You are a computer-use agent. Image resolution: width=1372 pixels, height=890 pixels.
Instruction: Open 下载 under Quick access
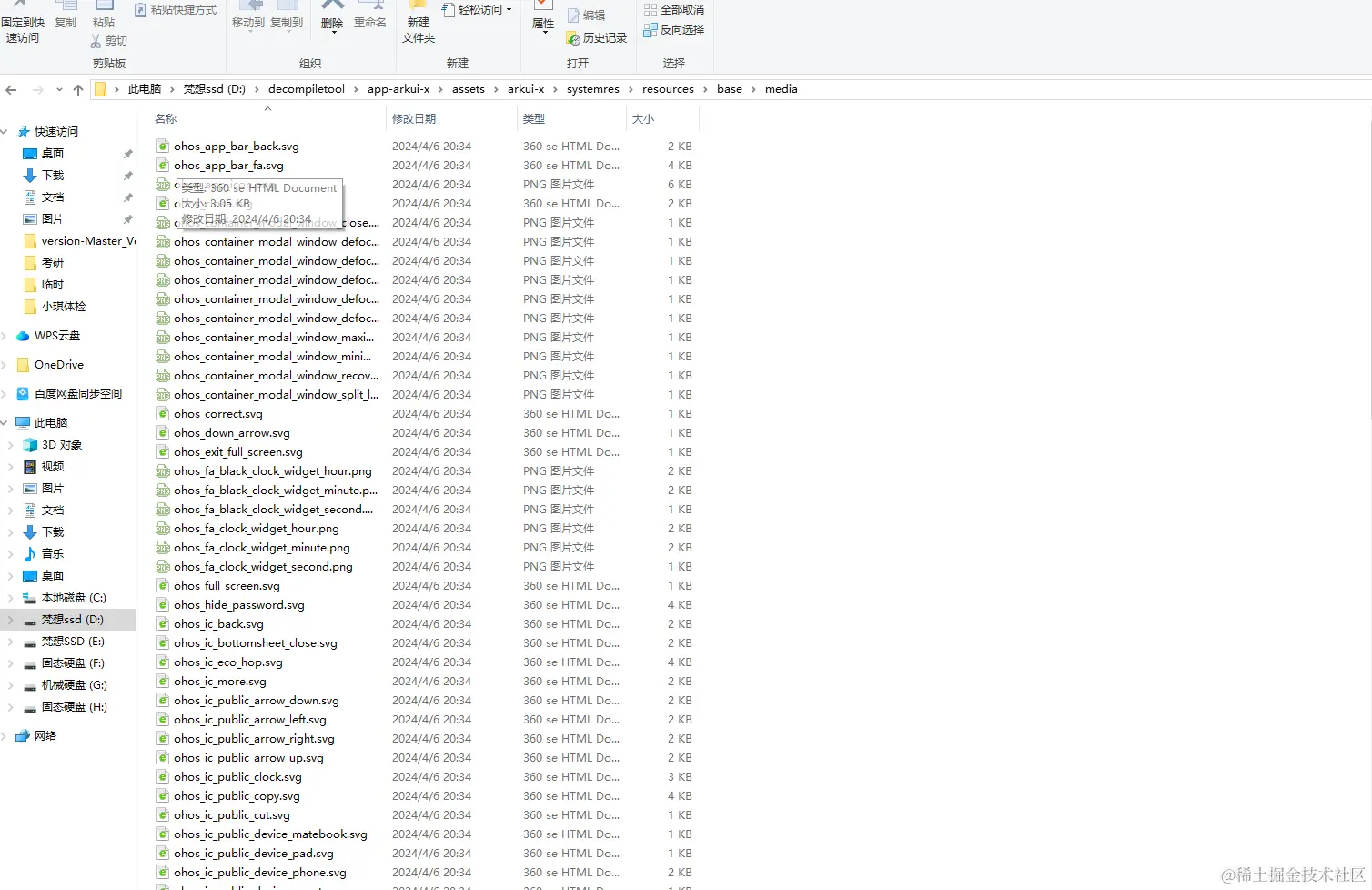click(53, 176)
